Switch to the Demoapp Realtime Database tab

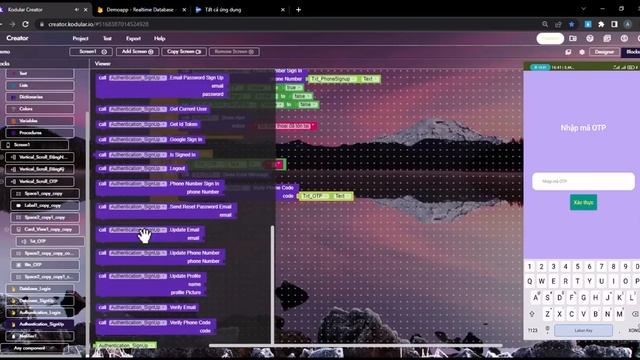(140, 9)
